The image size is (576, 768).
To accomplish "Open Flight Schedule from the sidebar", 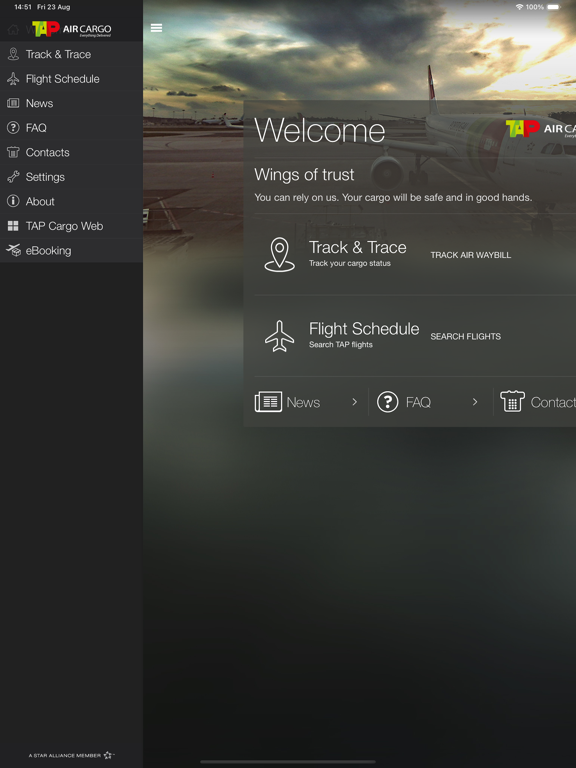I will tap(72, 78).
